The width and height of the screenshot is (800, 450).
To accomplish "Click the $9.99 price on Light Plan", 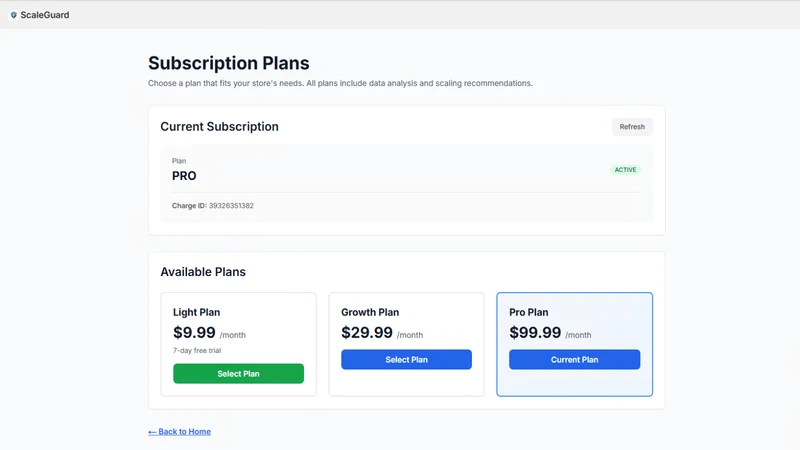I will (x=194, y=333).
